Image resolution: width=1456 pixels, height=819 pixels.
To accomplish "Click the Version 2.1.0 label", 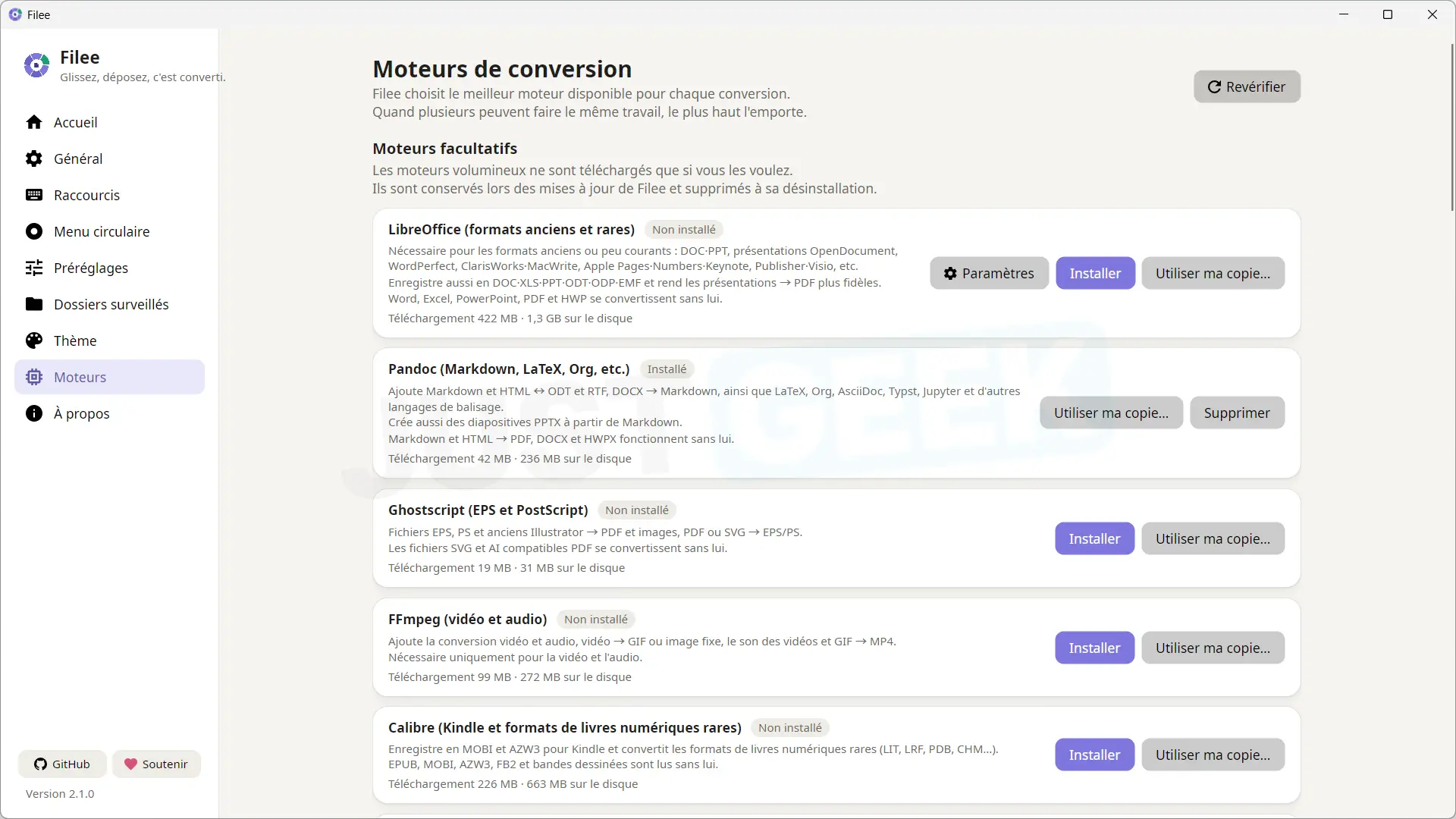I will coord(60,794).
